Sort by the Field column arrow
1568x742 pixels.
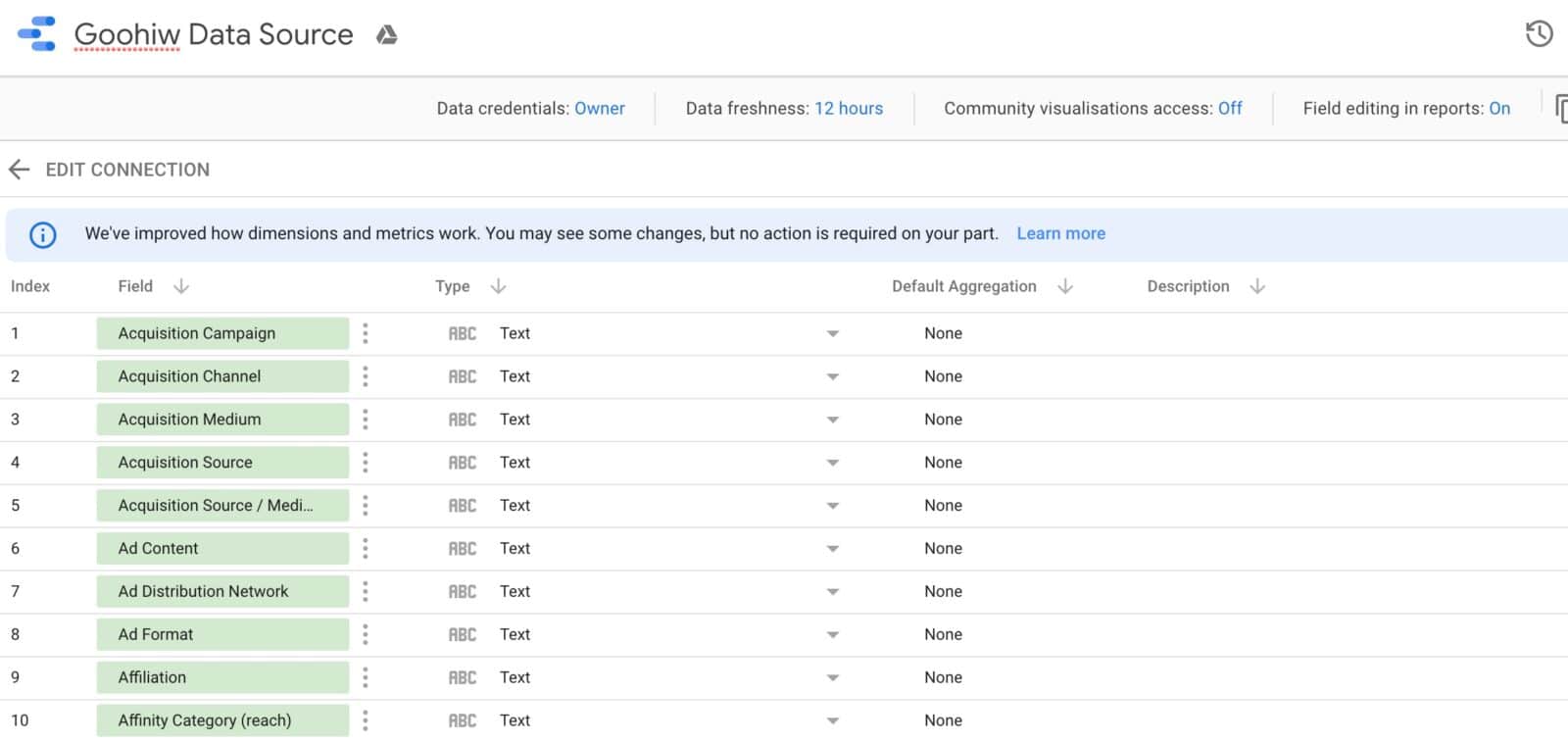(x=181, y=286)
